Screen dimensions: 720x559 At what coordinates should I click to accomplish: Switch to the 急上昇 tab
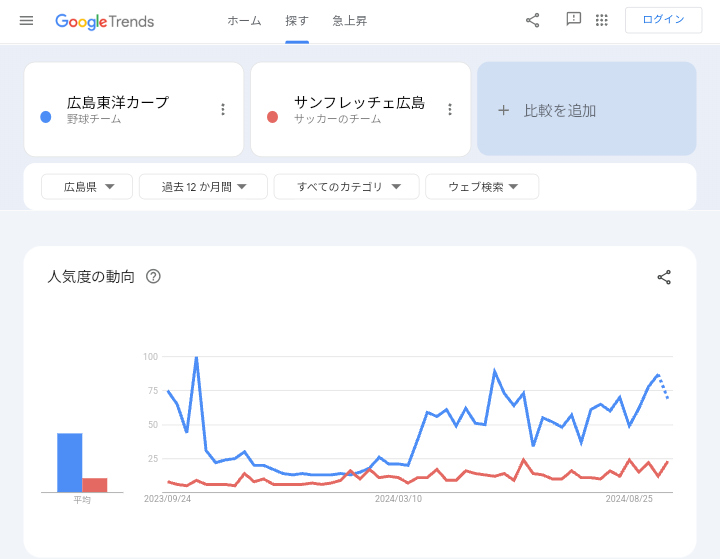(x=349, y=21)
